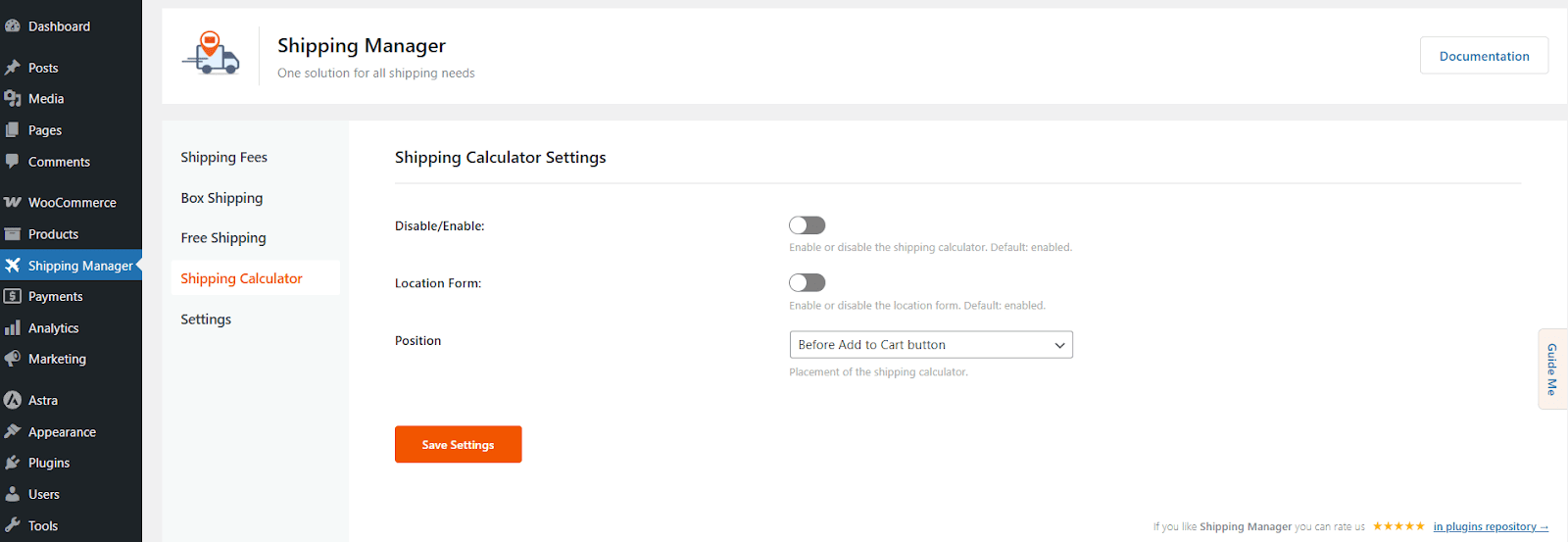Click the 'Location Form:' label
The image size is (1568, 542).
438,283
